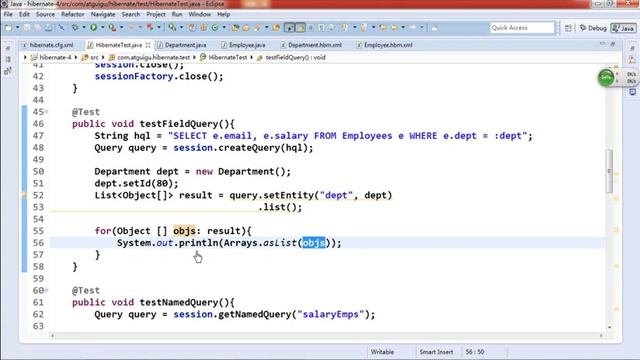This screenshot has height=360, width=640.
Task: Click the horizontal scrollbar right arrow
Action: [601, 336]
